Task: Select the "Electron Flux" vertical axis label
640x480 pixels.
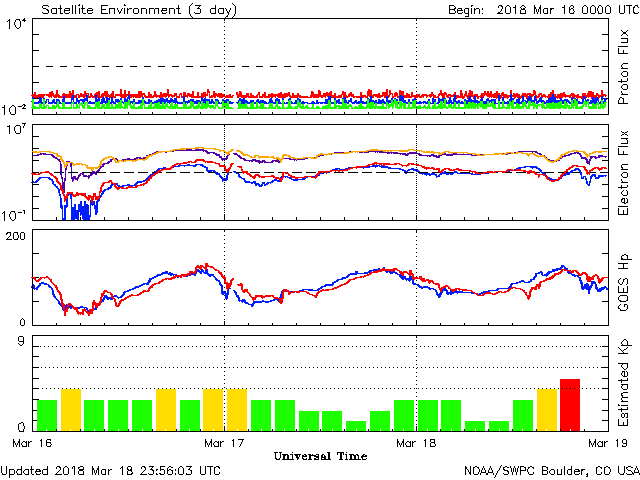Action: [x=623, y=173]
